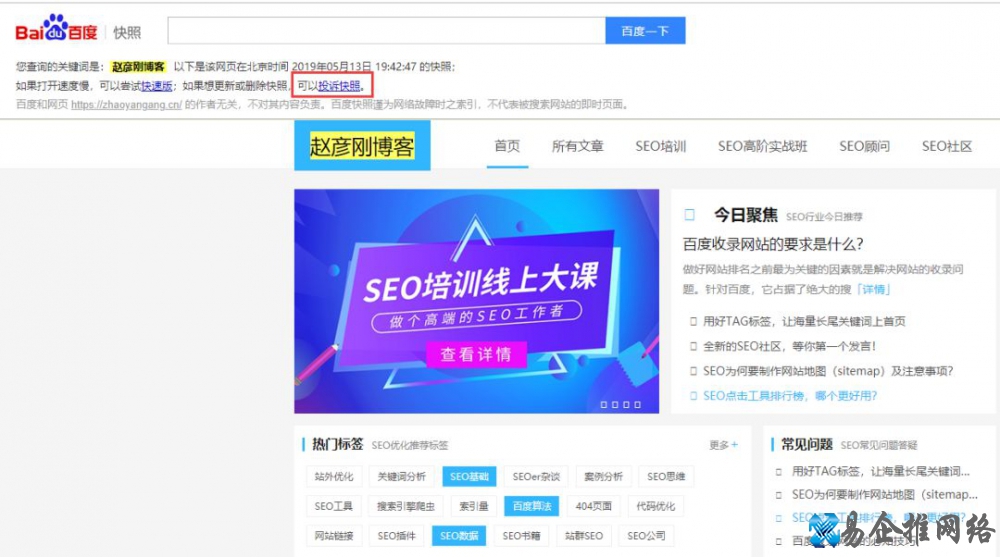1000x557 pixels.
Task: Open the 所有文章 navigation item
Action: [x=577, y=146]
